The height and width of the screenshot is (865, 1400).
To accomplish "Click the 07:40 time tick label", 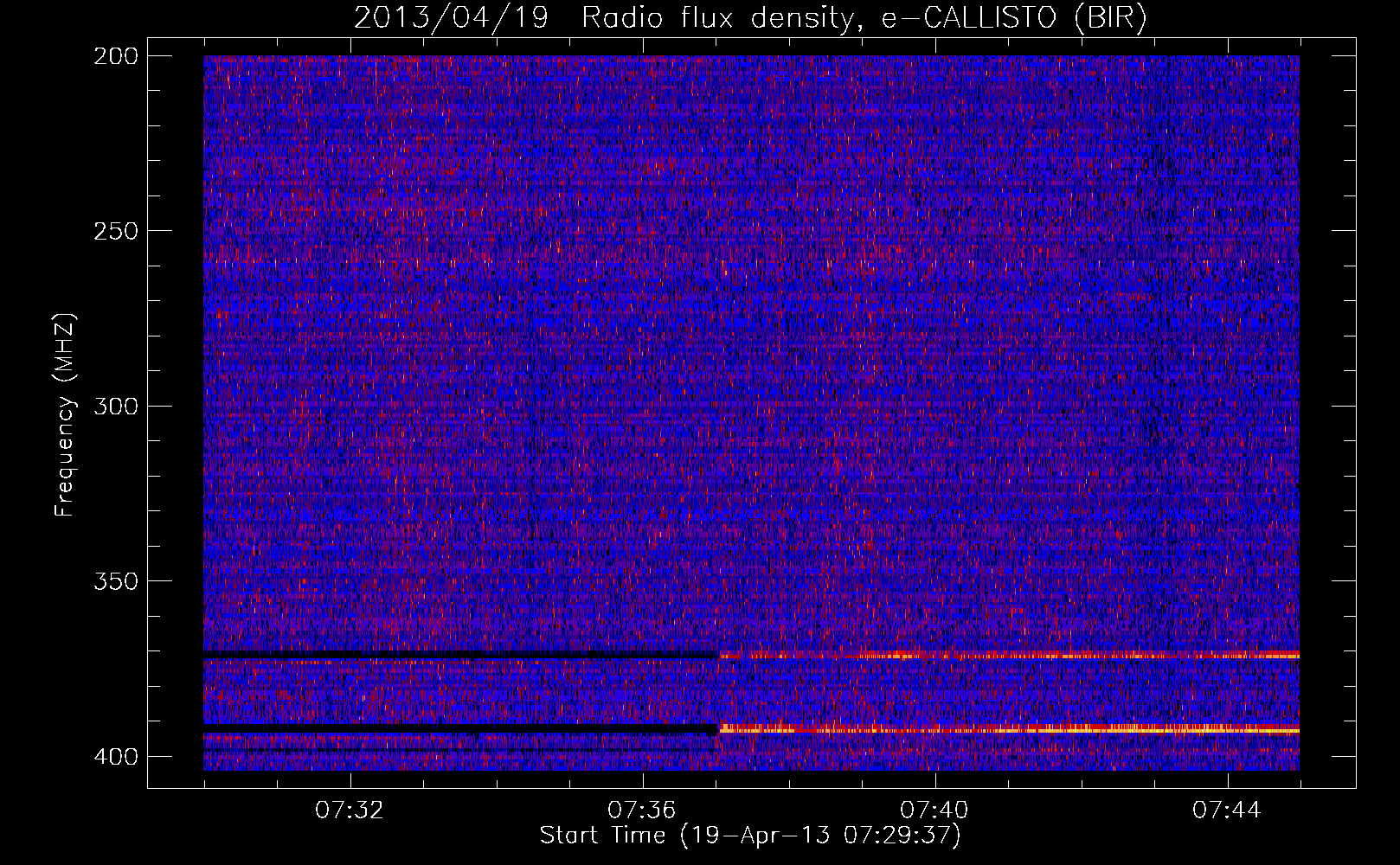I will 934,811.
